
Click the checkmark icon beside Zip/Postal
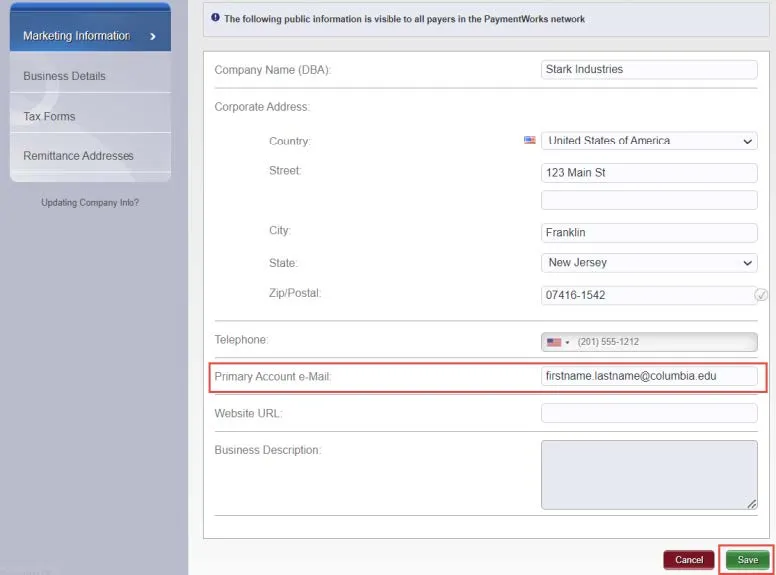pos(761,295)
